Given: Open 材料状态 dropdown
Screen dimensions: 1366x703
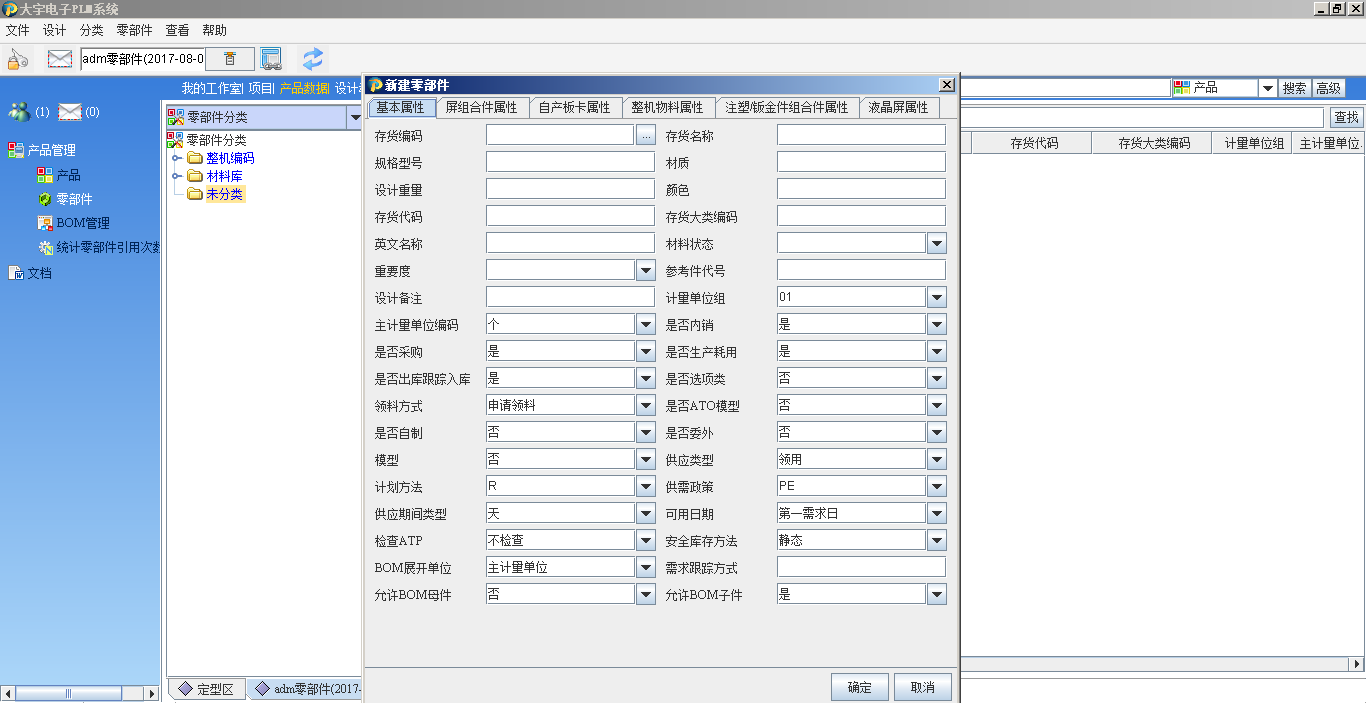Looking at the screenshot, I should [x=936, y=243].
